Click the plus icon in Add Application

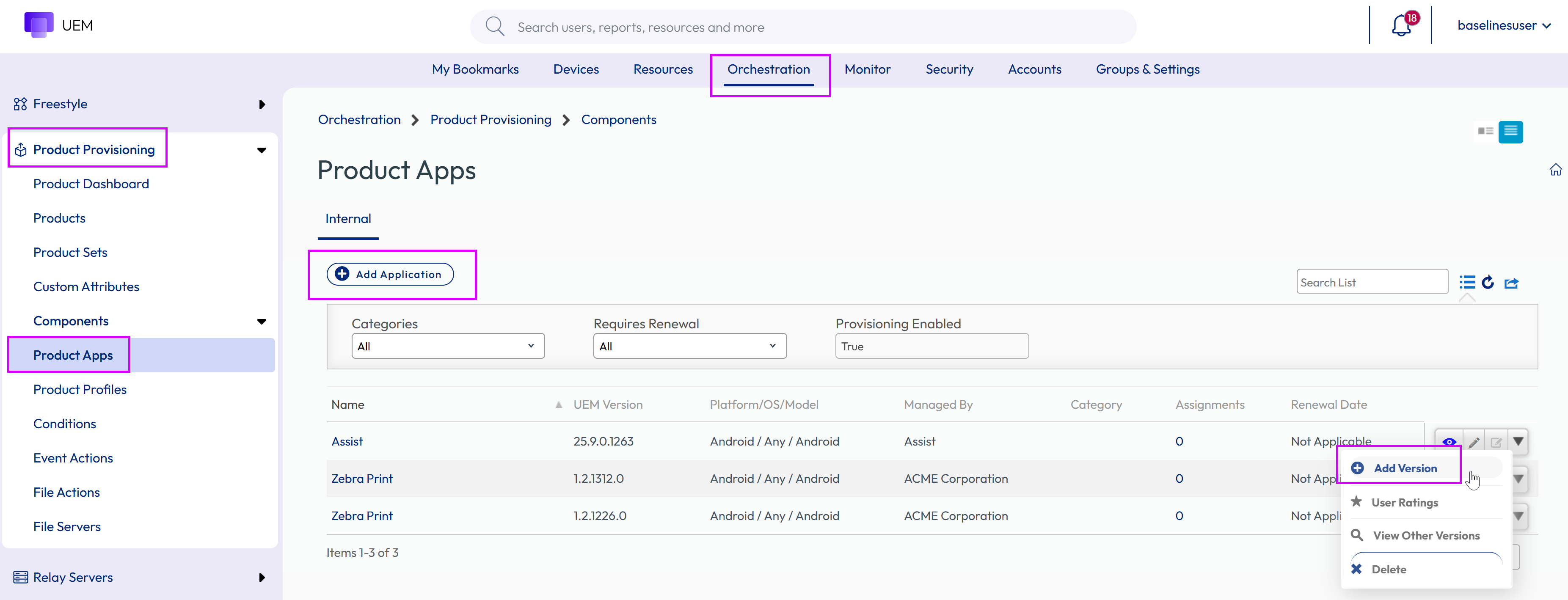(x=342, y=274)
